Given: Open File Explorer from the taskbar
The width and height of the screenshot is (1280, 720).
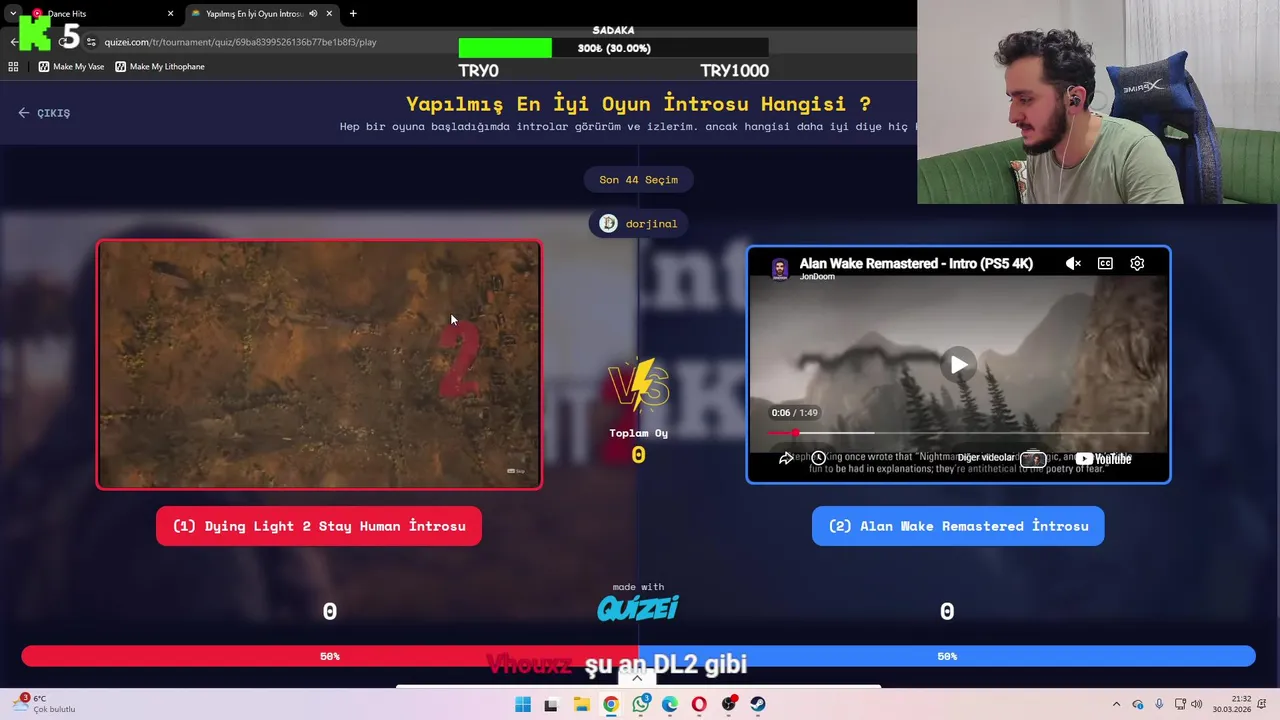Looking at the screenshot, I should point(581,705).
